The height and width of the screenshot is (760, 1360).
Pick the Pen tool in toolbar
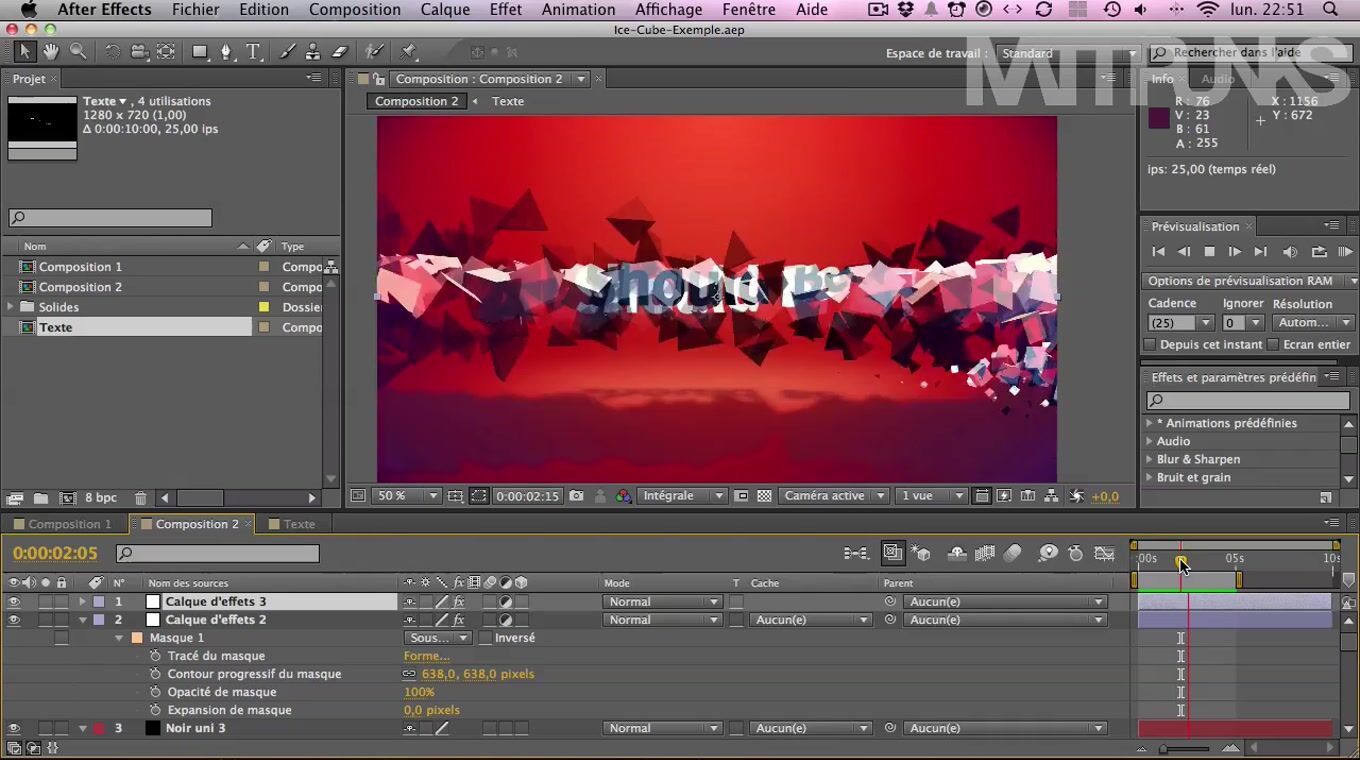226,52
